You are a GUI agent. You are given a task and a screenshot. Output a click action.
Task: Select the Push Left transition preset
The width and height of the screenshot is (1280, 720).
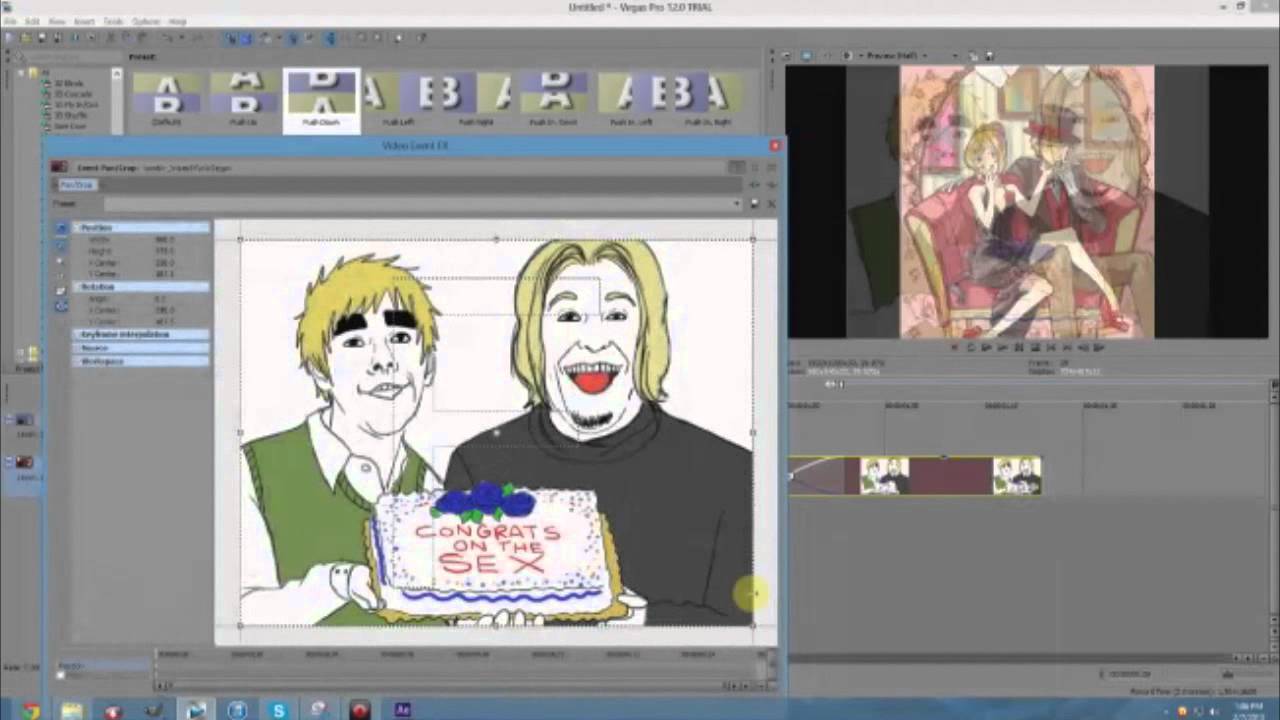click(x=398, y=100)
